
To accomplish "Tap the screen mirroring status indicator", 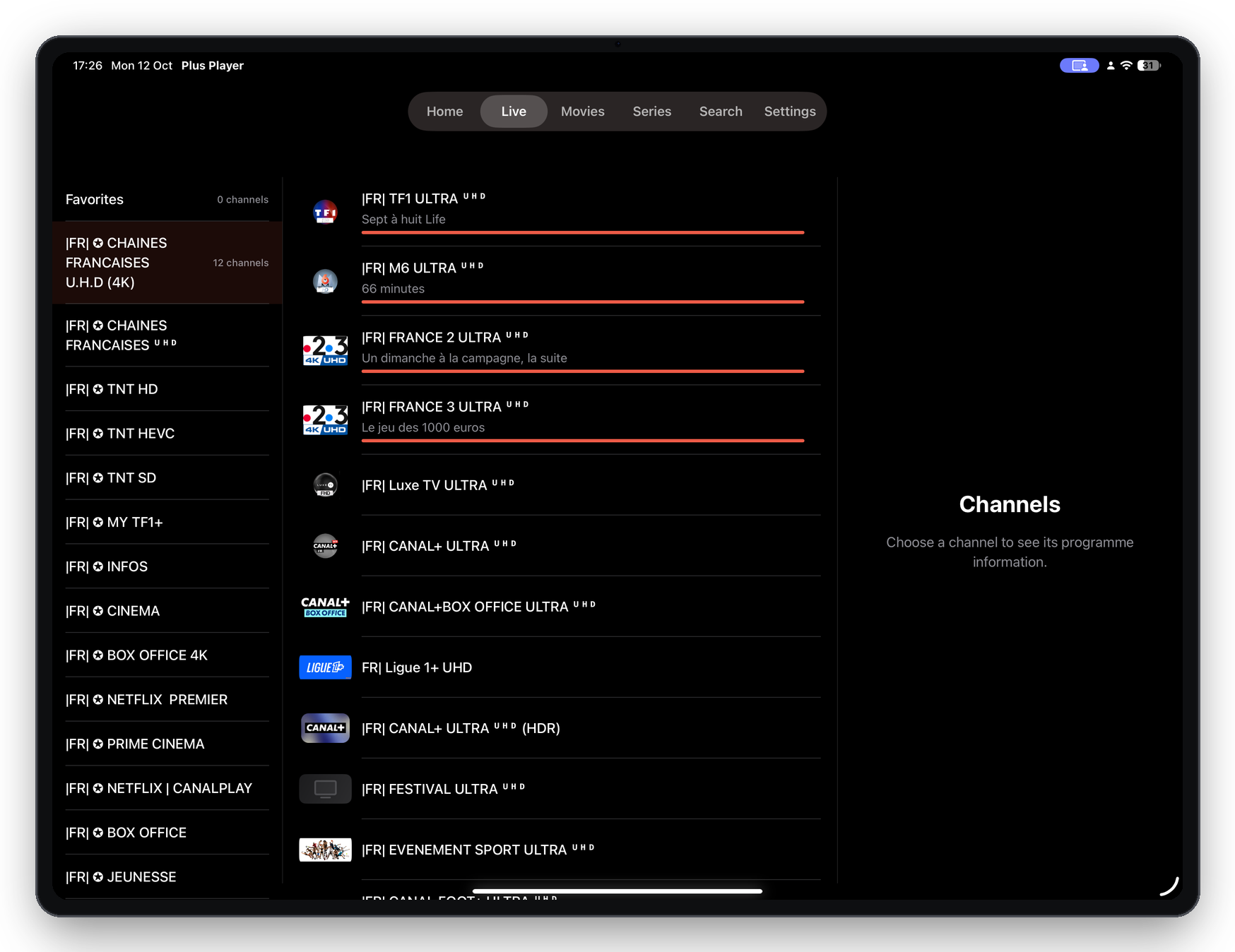I will pos(1079,66).
